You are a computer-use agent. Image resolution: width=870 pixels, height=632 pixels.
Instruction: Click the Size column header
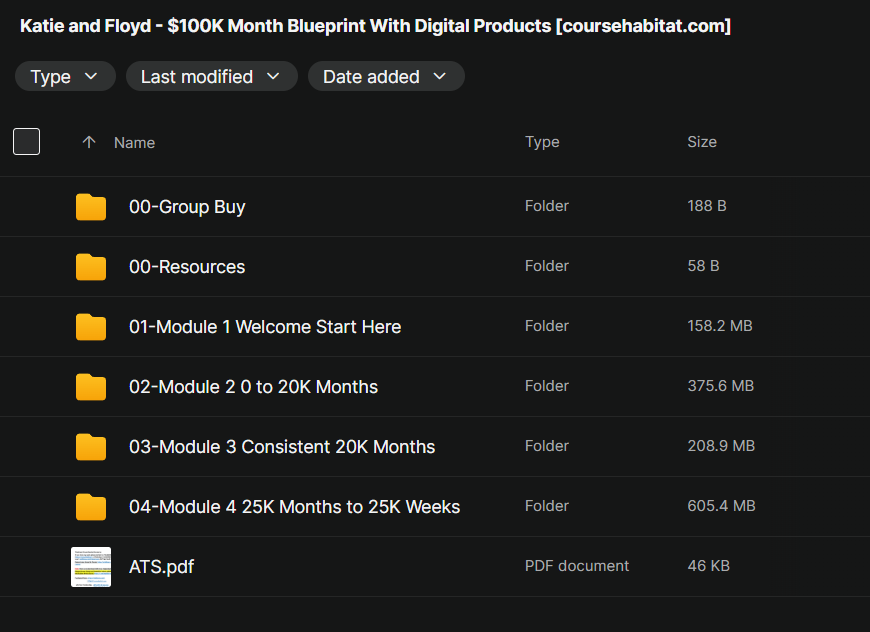click(702, 142)
